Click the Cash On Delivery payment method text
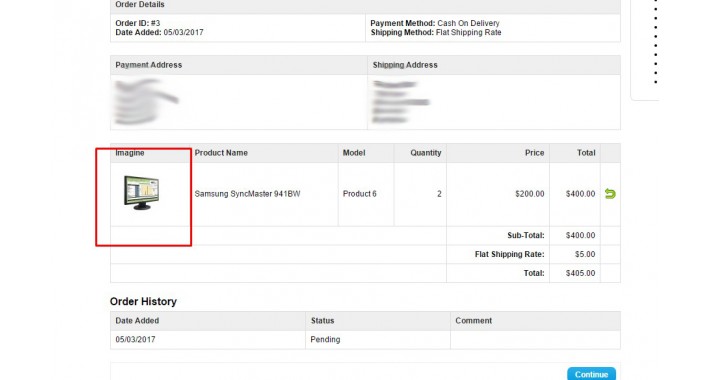Image resolution: width=710 pixels, height=380 pixels. pos(468,23)
